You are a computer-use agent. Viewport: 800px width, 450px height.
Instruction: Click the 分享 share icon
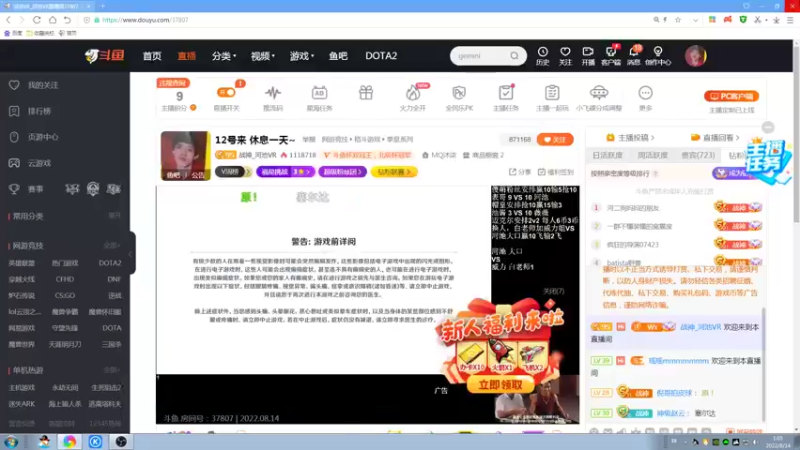point(520,172)
